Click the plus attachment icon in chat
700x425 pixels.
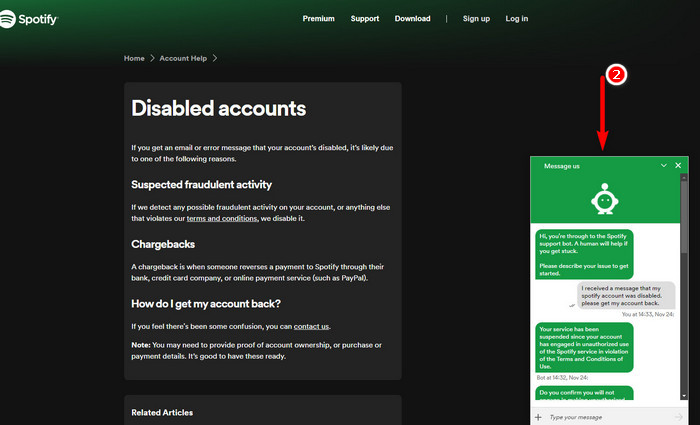tap(538, 417)
